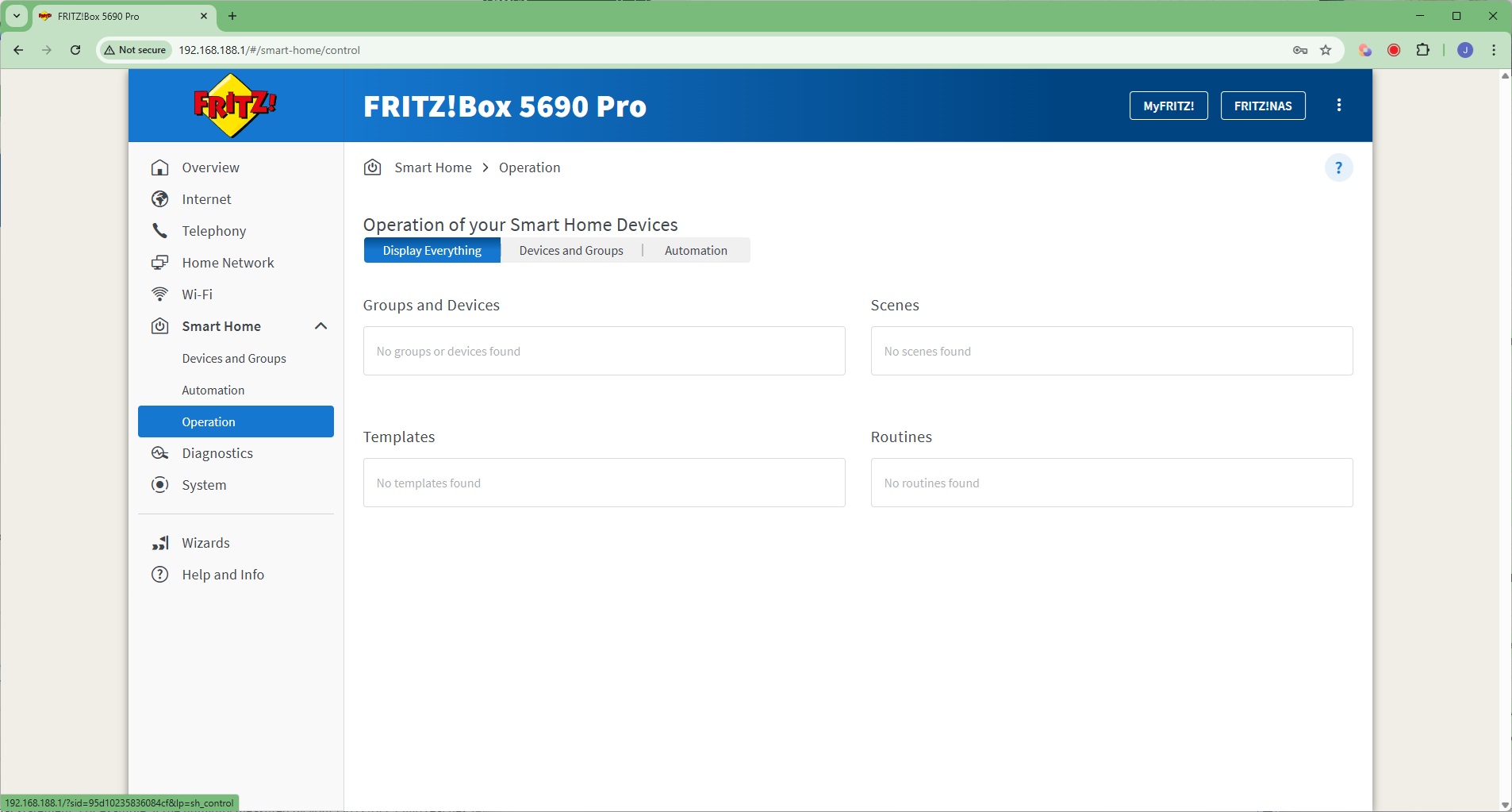The width and height of the screenshot is (1512, 812).
Task: Click the System icon
Action: [x=160, y=485]
